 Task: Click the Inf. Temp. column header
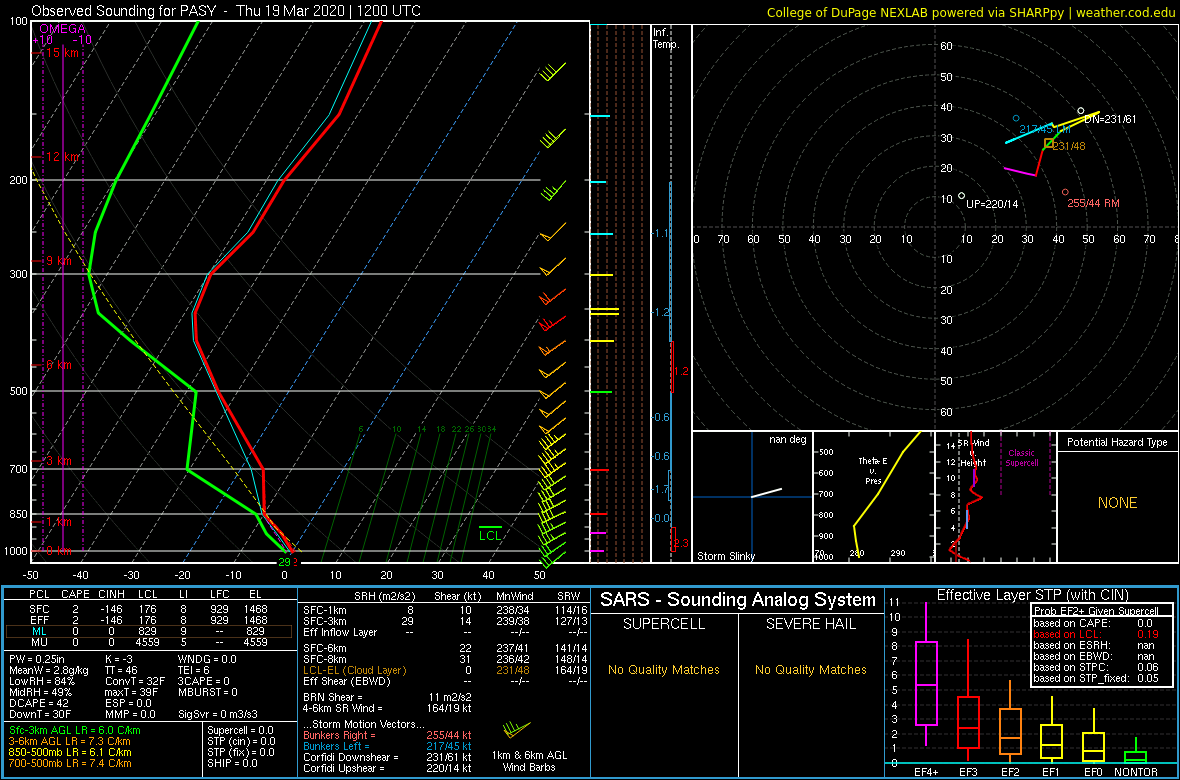(x=666, y=38)
